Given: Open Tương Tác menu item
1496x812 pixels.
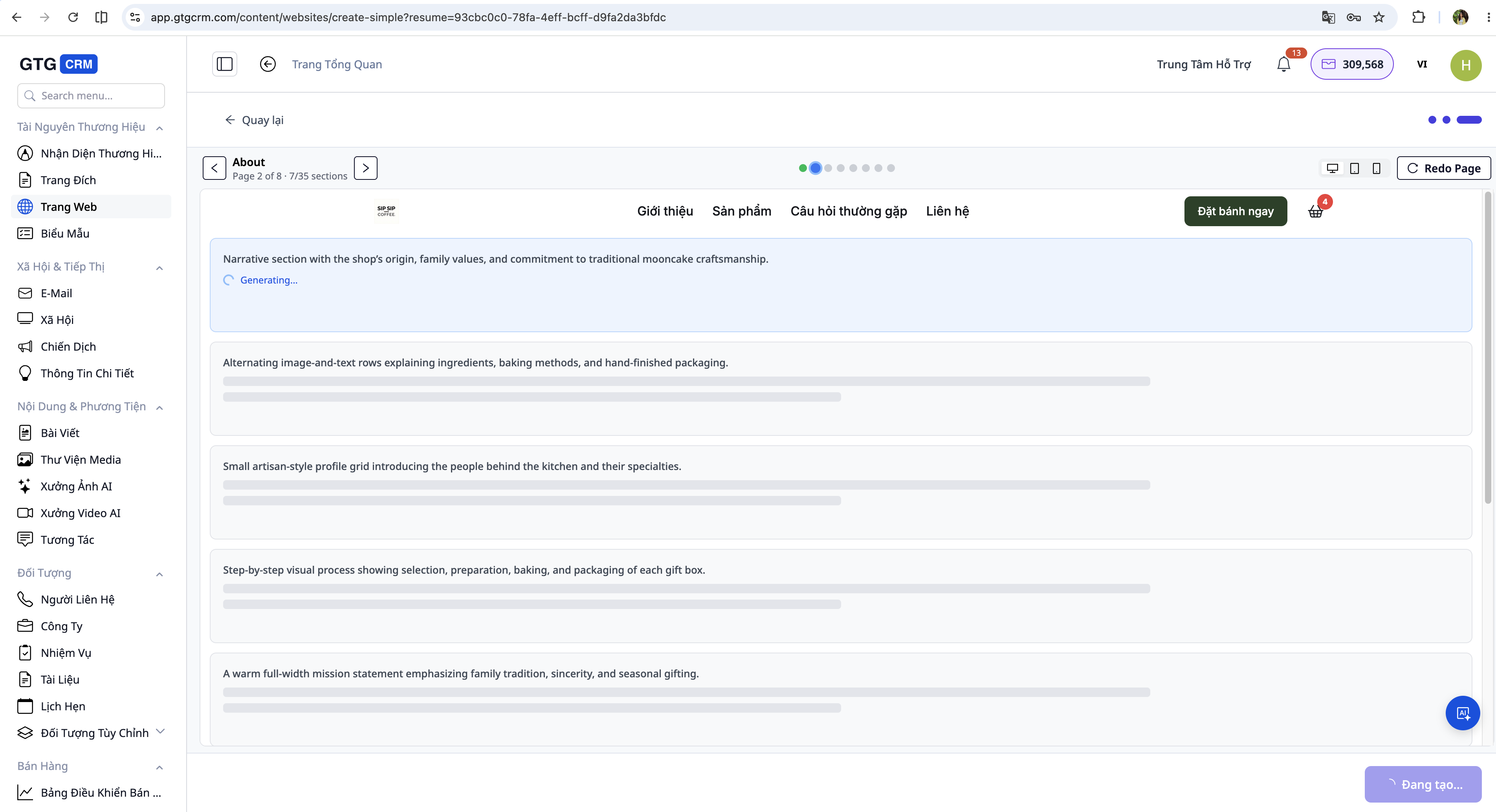Looking at the screenshot, I should pos(91,540).
